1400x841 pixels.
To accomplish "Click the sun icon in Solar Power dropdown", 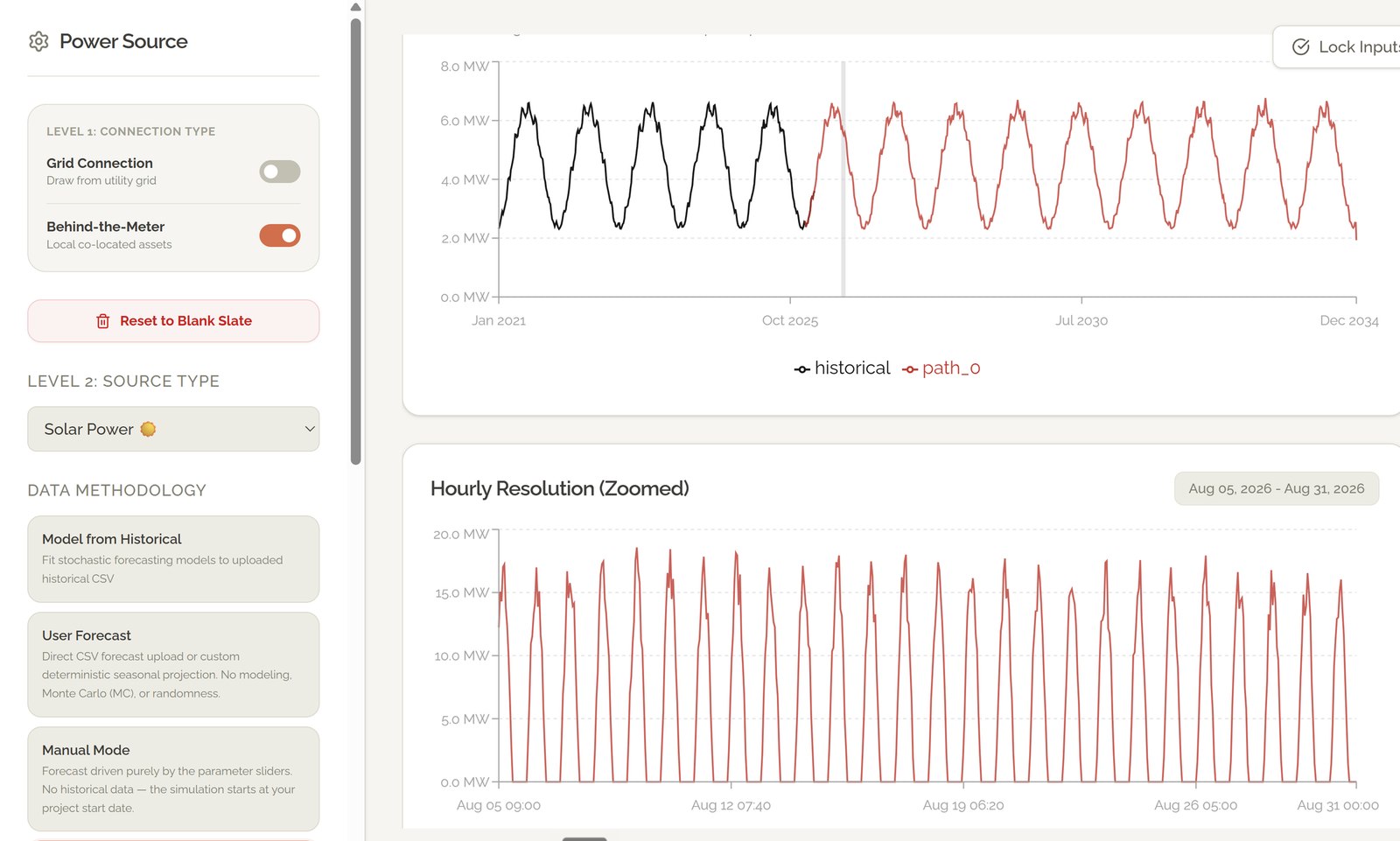I will (x=148, y=429).
